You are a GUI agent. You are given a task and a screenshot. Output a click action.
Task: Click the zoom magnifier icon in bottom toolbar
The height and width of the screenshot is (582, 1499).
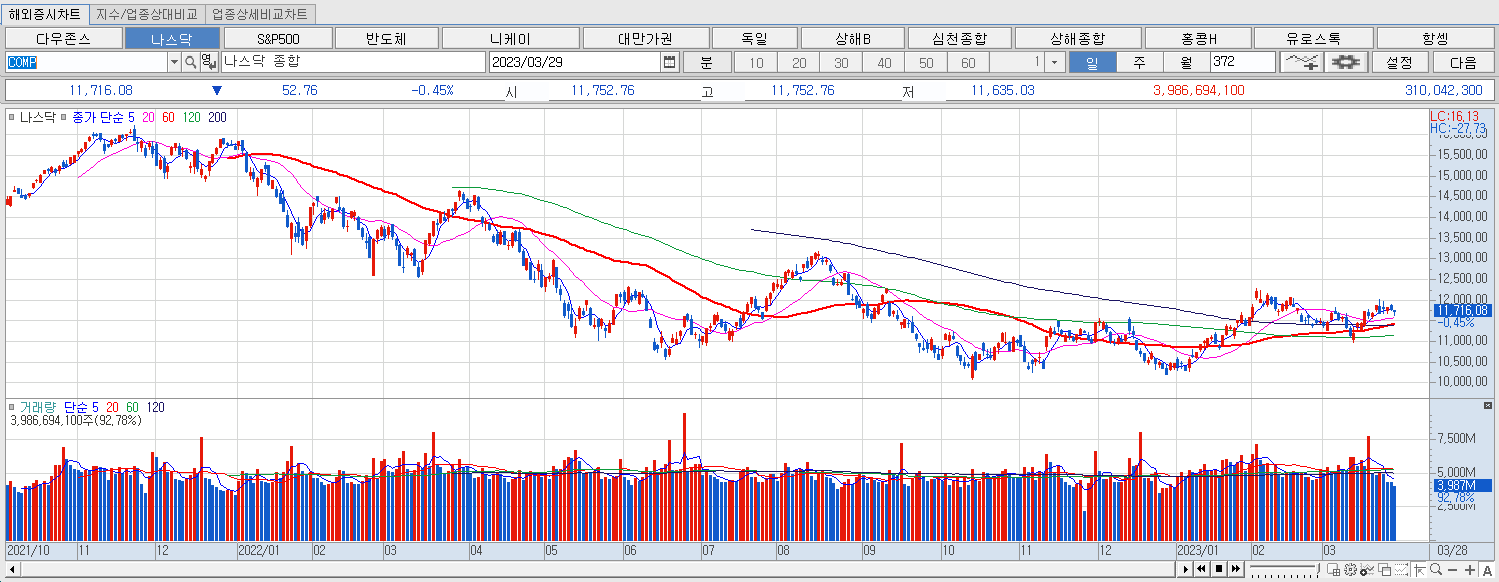tap(1436, 569)
